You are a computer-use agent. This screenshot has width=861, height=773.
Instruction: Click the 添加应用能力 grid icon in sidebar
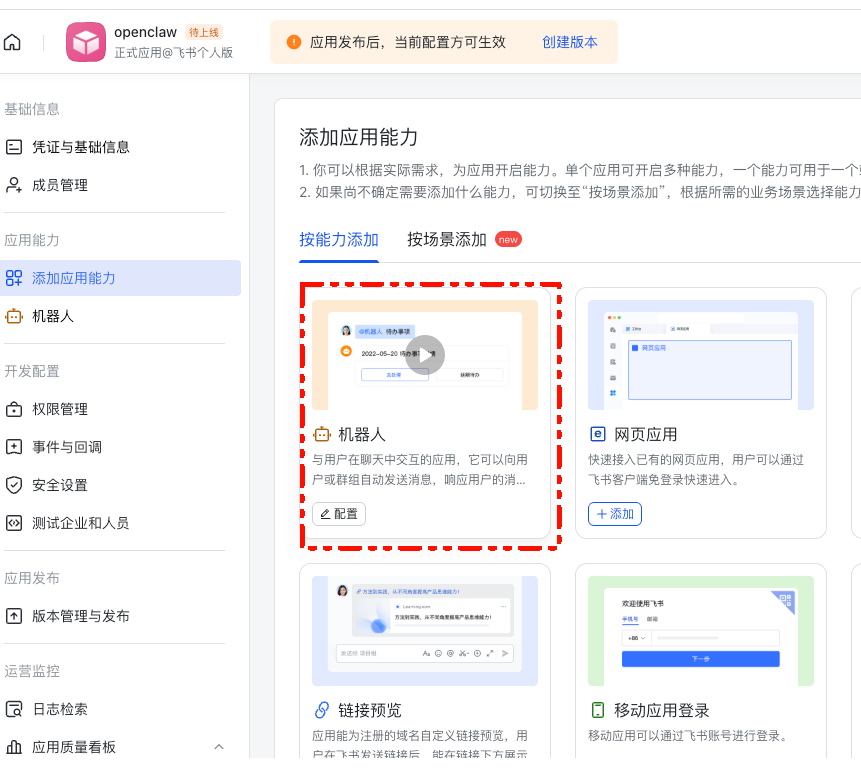click(x=14, y=278)
